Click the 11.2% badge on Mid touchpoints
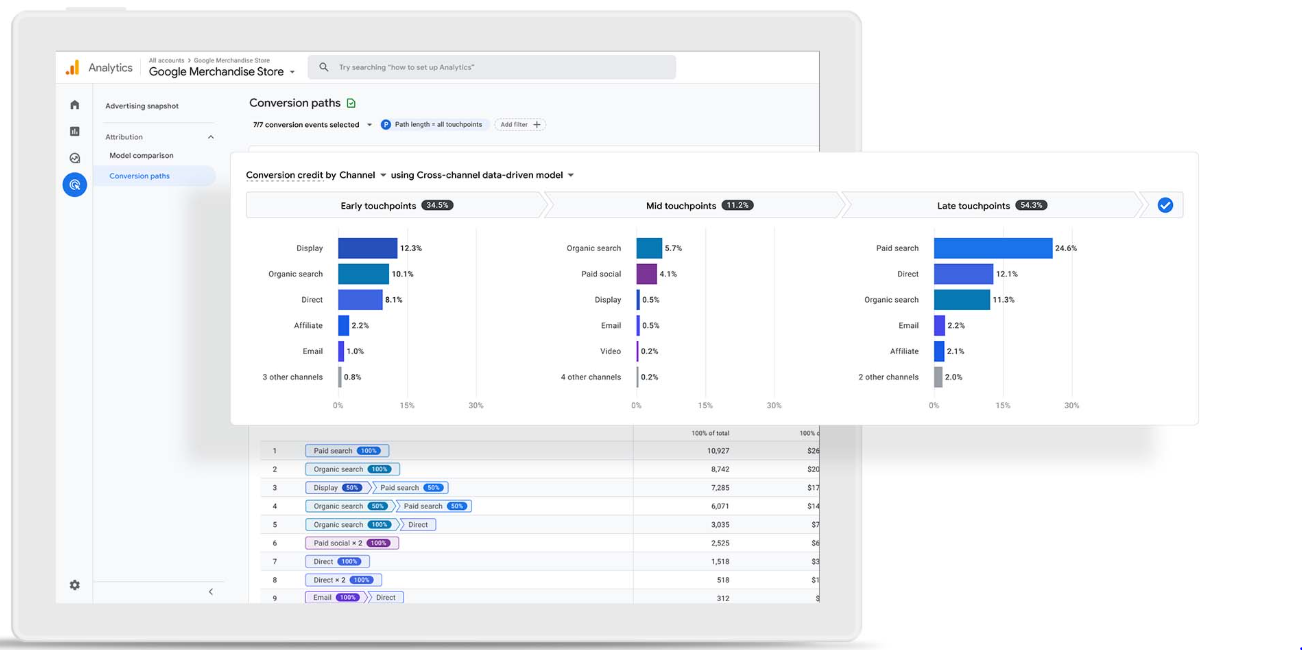The width and height of the screenshot is (1302, 650). click(x=737, y=205)
